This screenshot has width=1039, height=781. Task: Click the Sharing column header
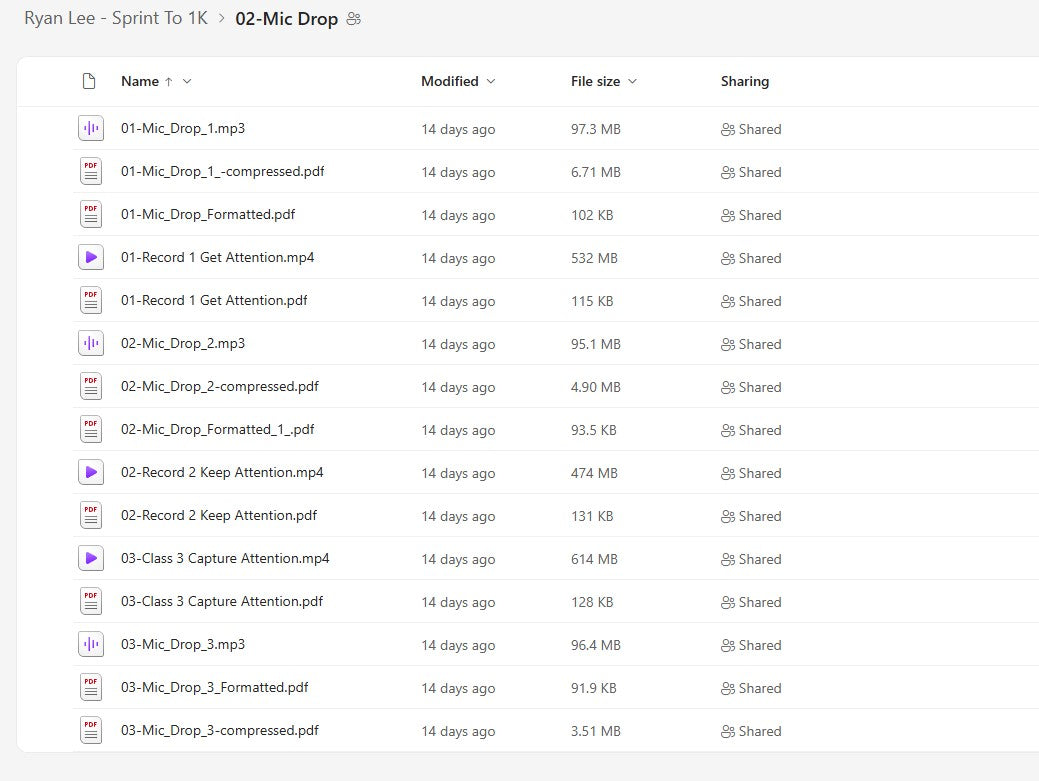(744, 82)
